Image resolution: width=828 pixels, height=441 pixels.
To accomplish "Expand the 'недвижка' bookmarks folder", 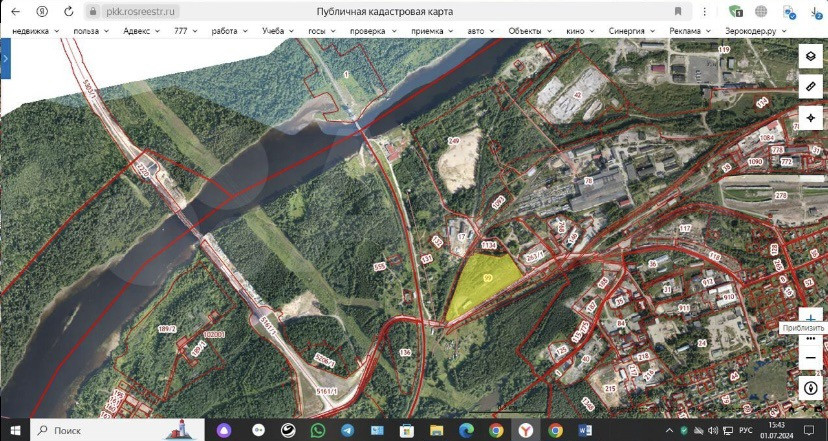I will [x=35, y=31].
